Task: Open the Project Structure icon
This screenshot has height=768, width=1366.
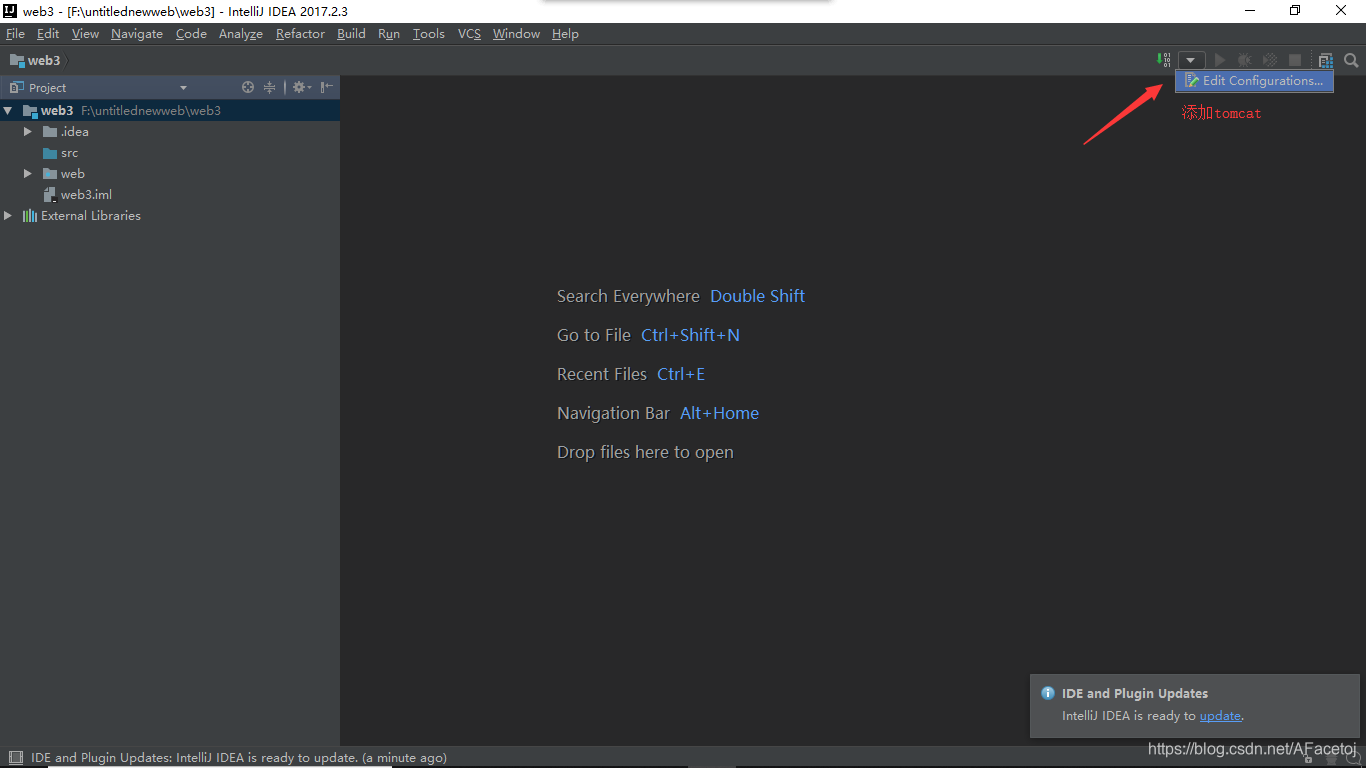Action: click(x=1326, y=61)
